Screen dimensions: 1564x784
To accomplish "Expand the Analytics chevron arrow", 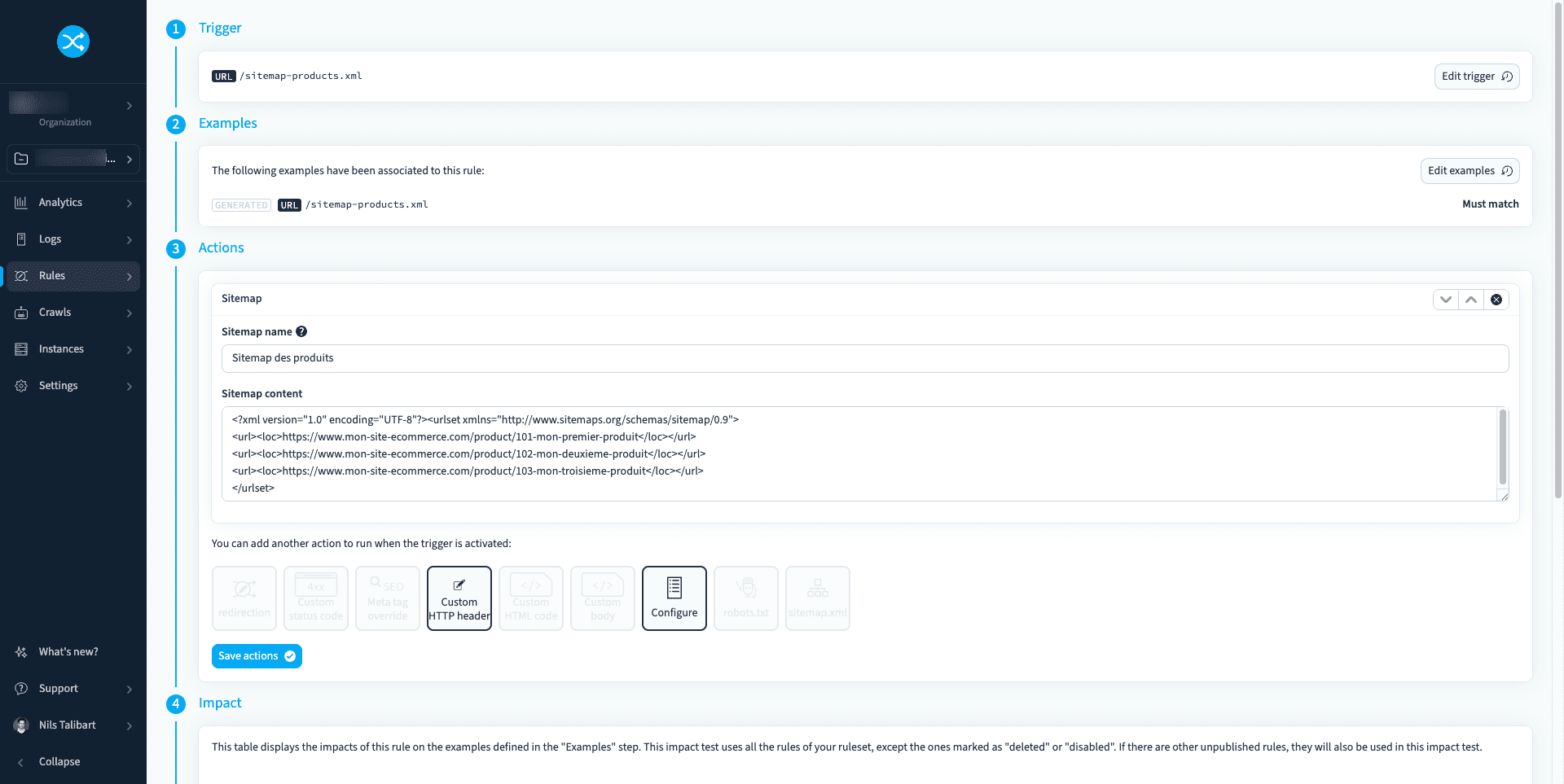I will (x=130, y=204).
